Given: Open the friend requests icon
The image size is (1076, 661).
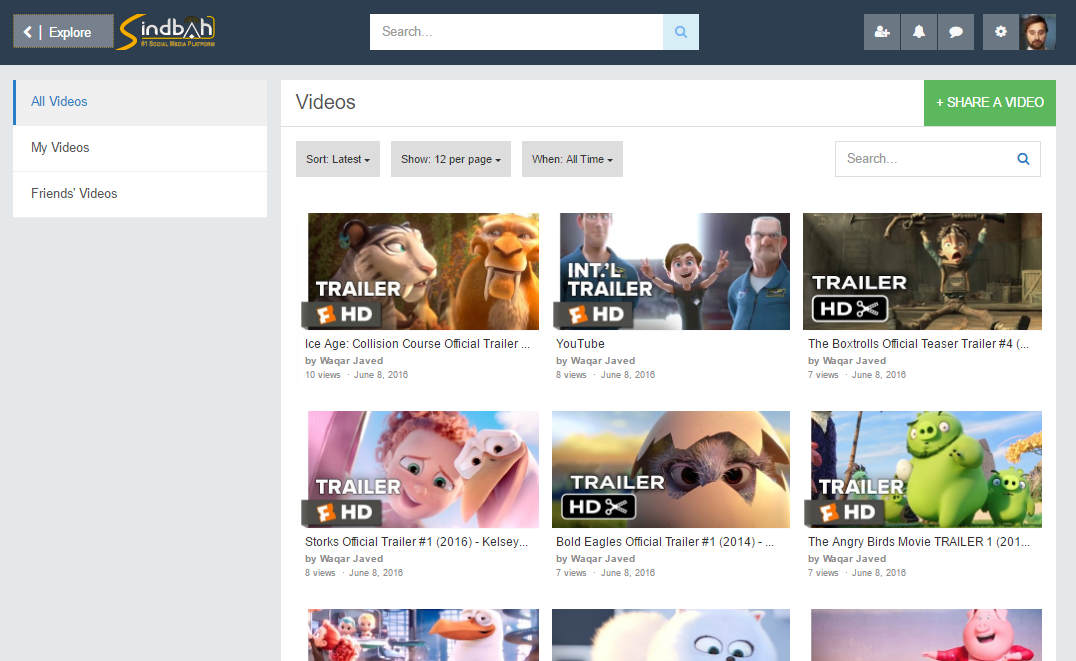Looking at the screenshot, I should [882, 32].
